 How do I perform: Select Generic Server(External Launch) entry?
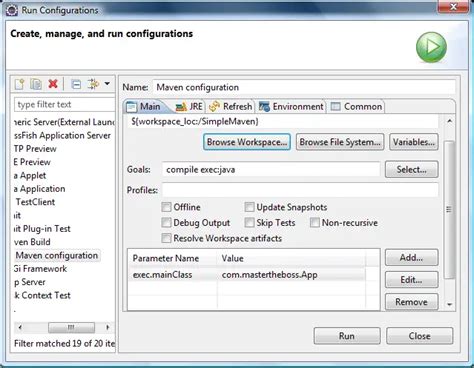64,122
